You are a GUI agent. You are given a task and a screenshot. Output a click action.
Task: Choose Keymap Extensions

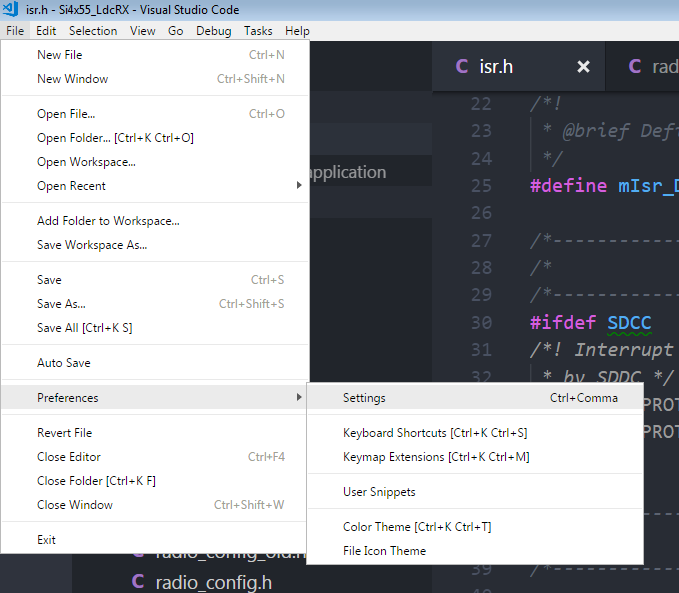click(x=435, y=457)
